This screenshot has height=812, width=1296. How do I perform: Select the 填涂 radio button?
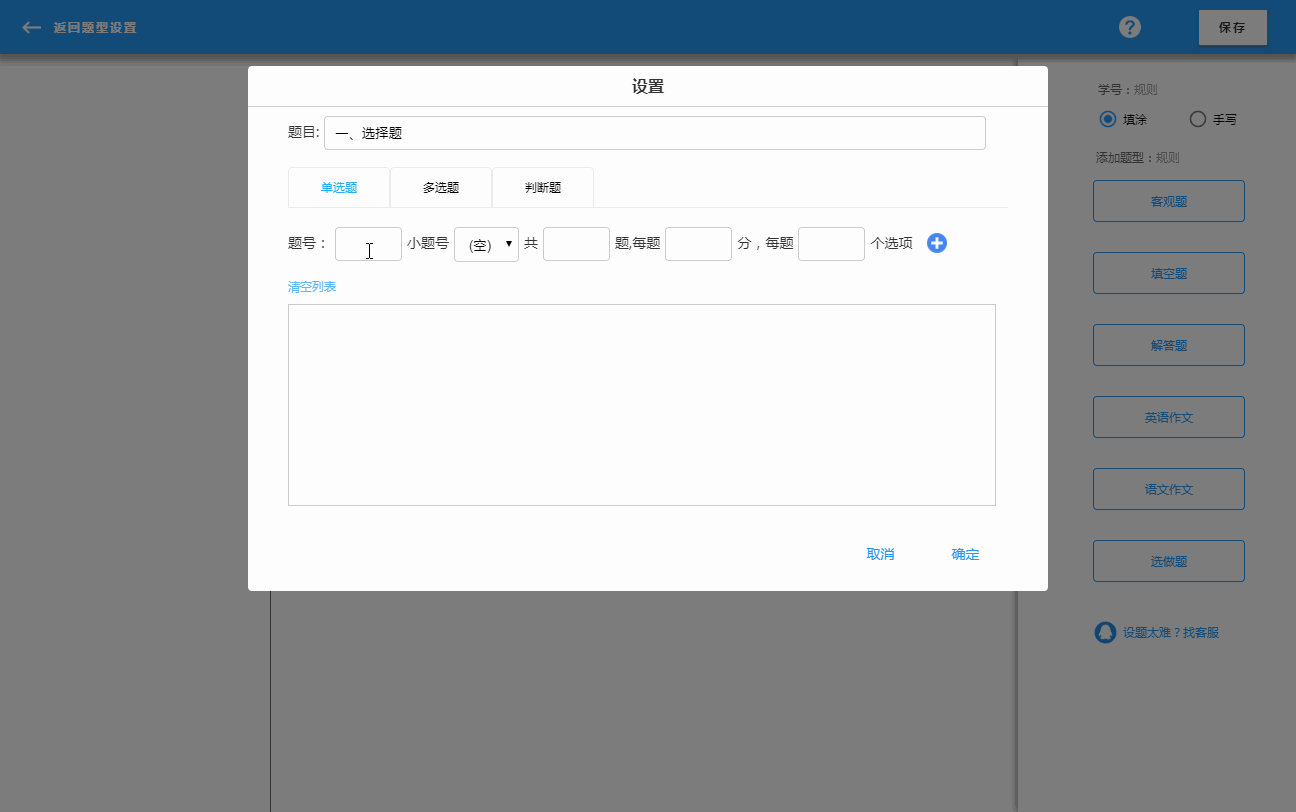1108,119
